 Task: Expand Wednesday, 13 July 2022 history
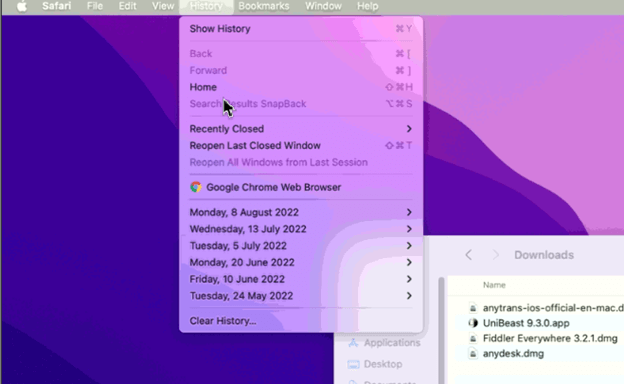coord(301,229)
